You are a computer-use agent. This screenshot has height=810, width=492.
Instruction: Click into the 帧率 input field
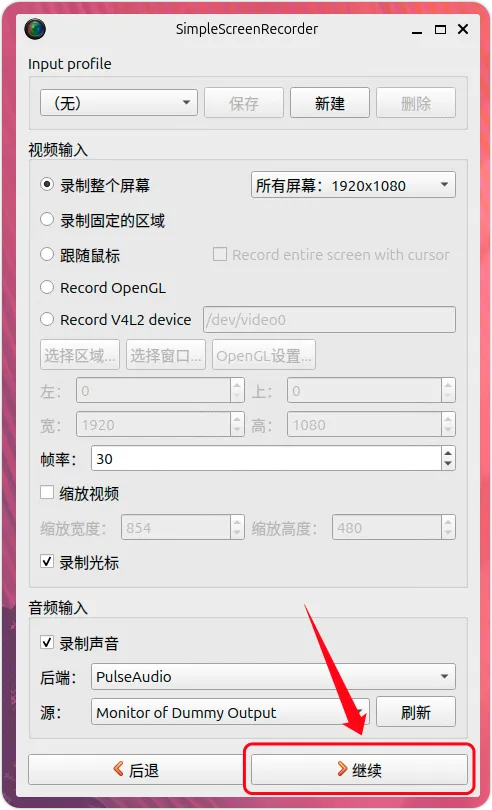click(x=266, y=458)
